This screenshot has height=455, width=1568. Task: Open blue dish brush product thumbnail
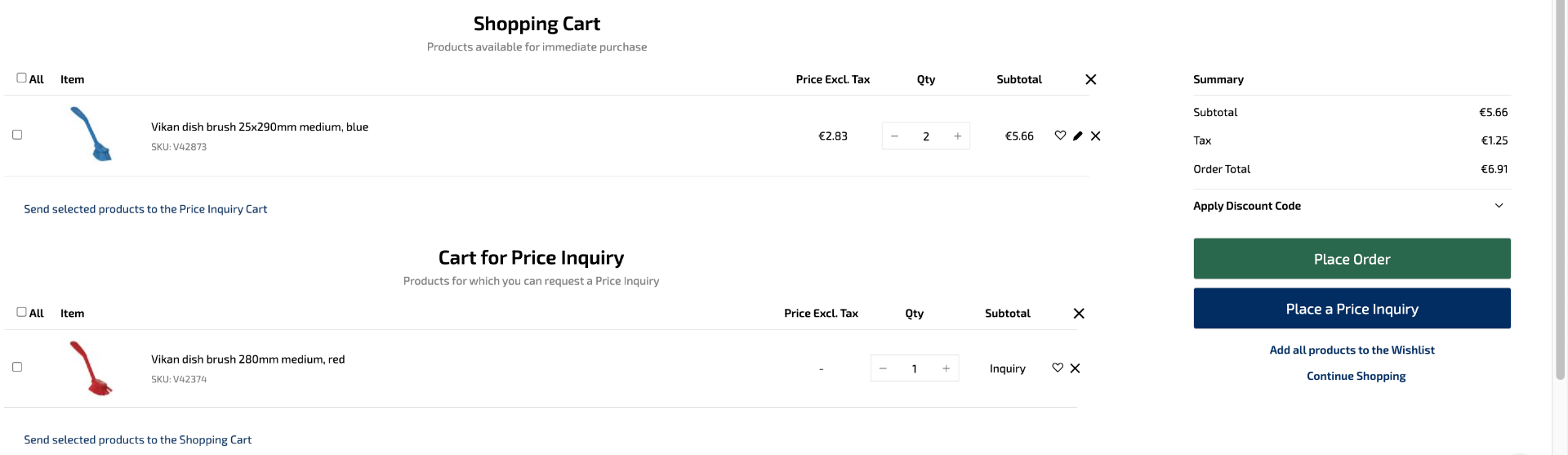pos(91,134)
